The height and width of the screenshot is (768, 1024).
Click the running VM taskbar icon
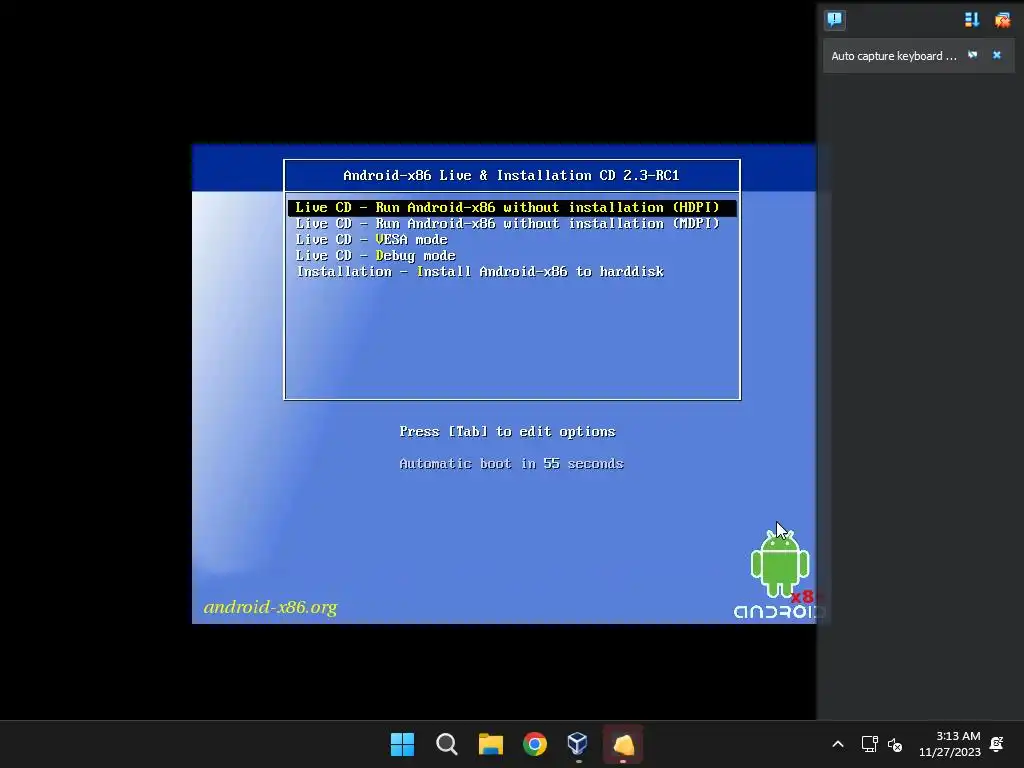click(623, 744)
